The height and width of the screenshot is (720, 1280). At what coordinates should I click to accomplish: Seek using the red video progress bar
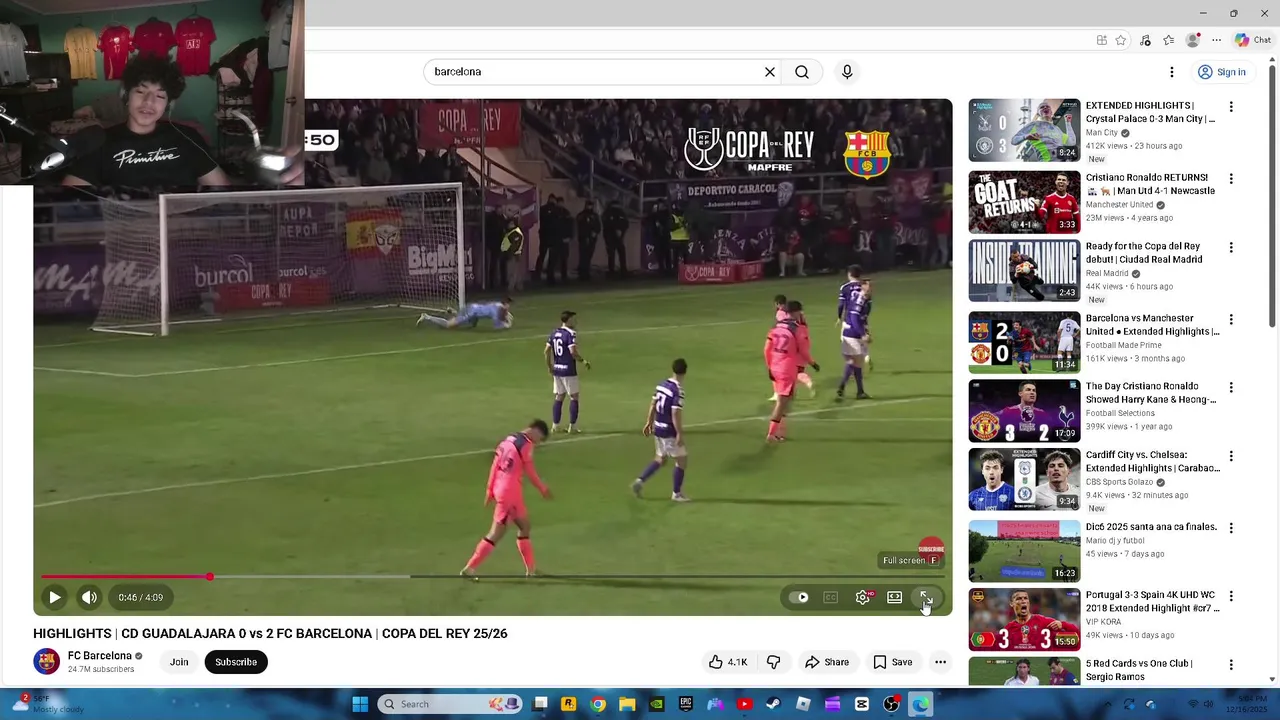493,577
